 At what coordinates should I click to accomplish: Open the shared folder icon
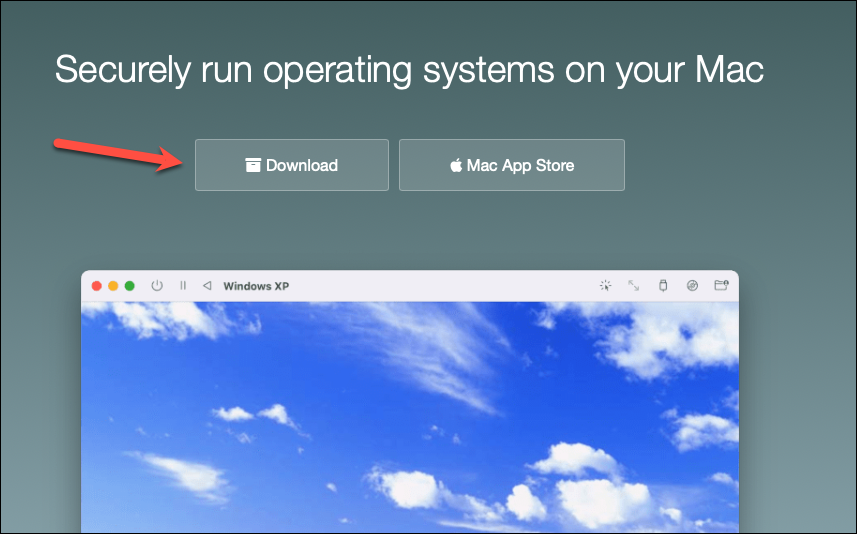click(721, 285)
